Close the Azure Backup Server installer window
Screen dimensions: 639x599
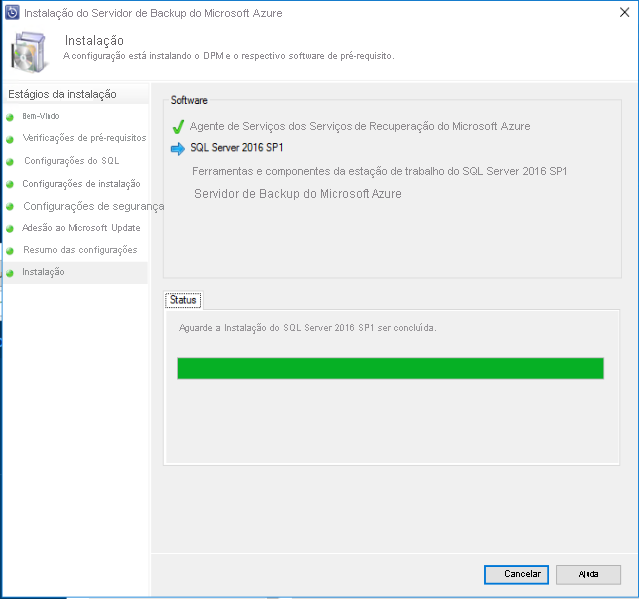pyautogui.click(x=624, y=13)
